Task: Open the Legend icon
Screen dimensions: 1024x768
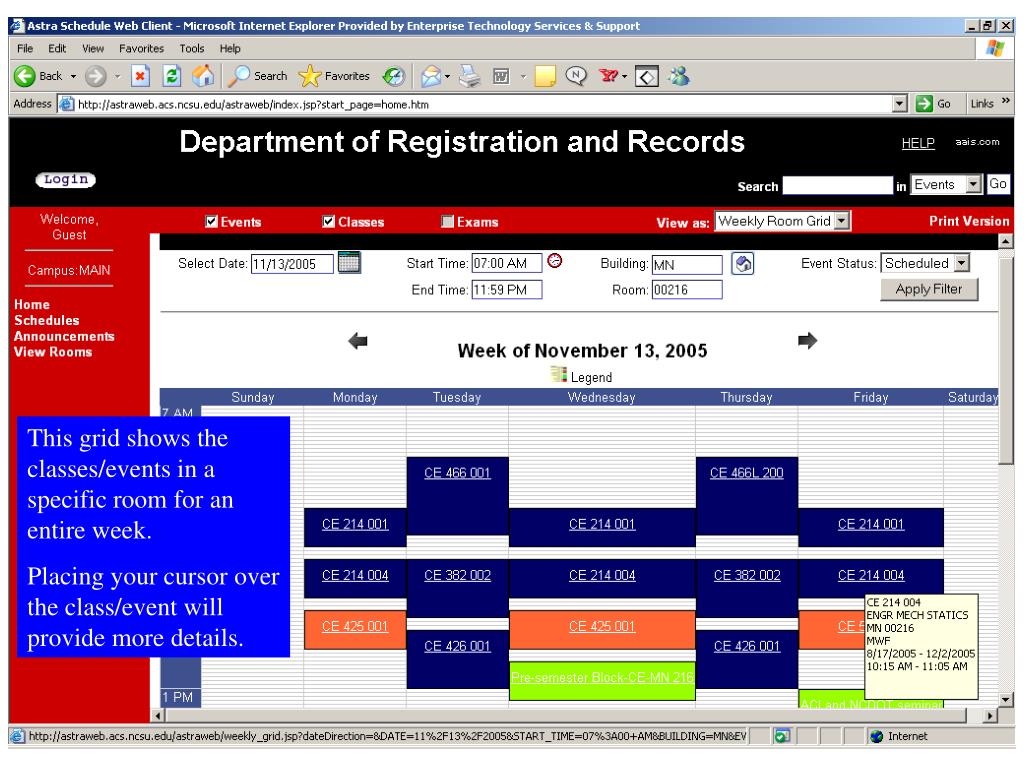Action: click(x=558, y=374)
